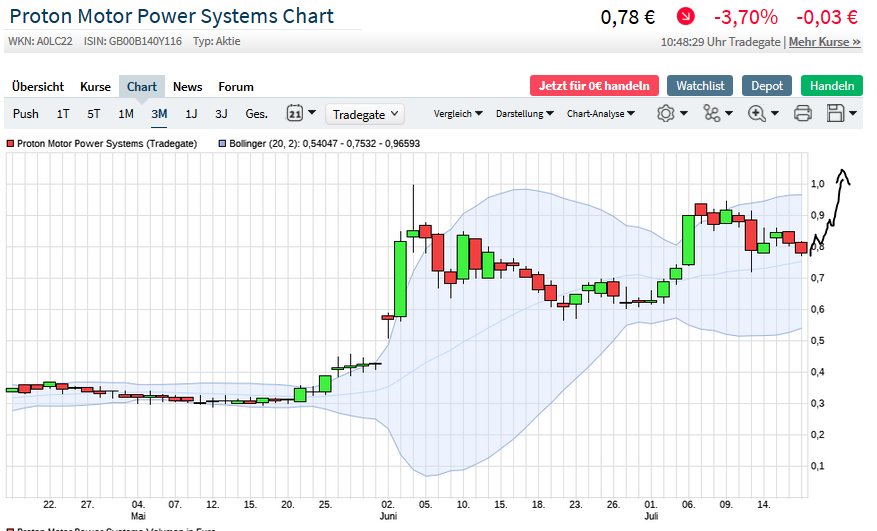Expand the share icon dropdown arrow

(729, 114)
